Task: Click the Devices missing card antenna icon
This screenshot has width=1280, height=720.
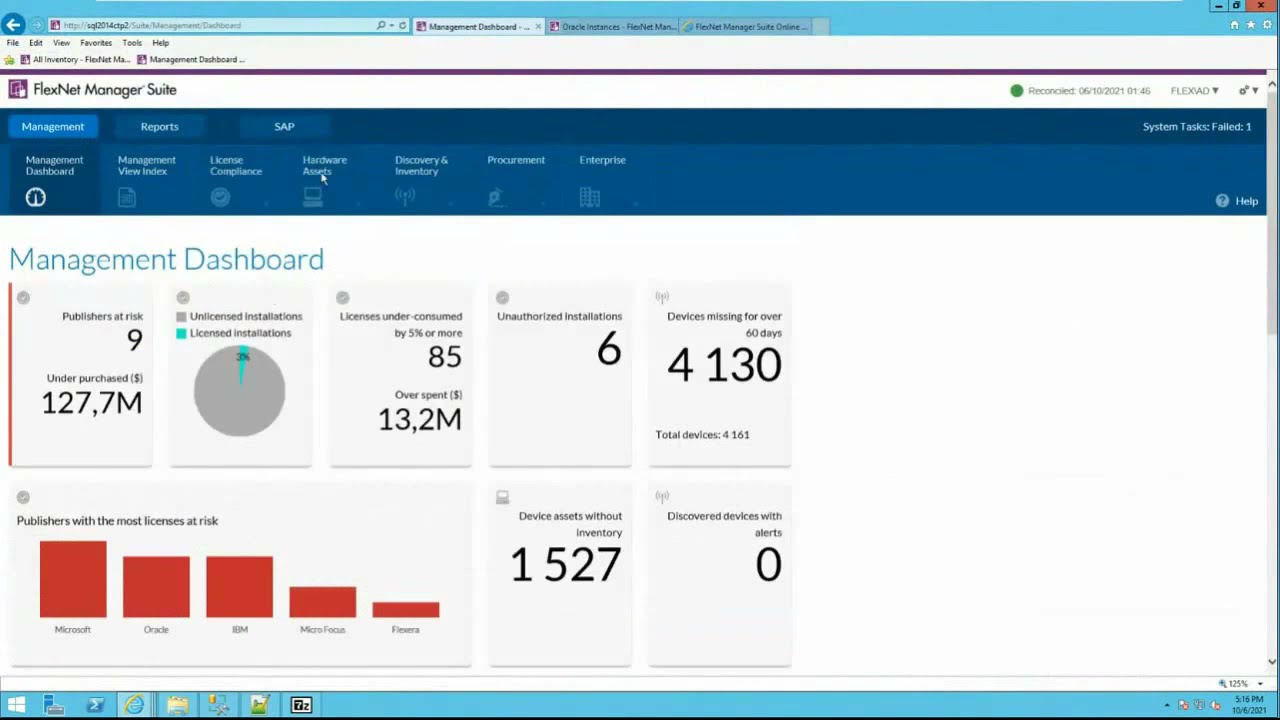Action: pos(662,297)
